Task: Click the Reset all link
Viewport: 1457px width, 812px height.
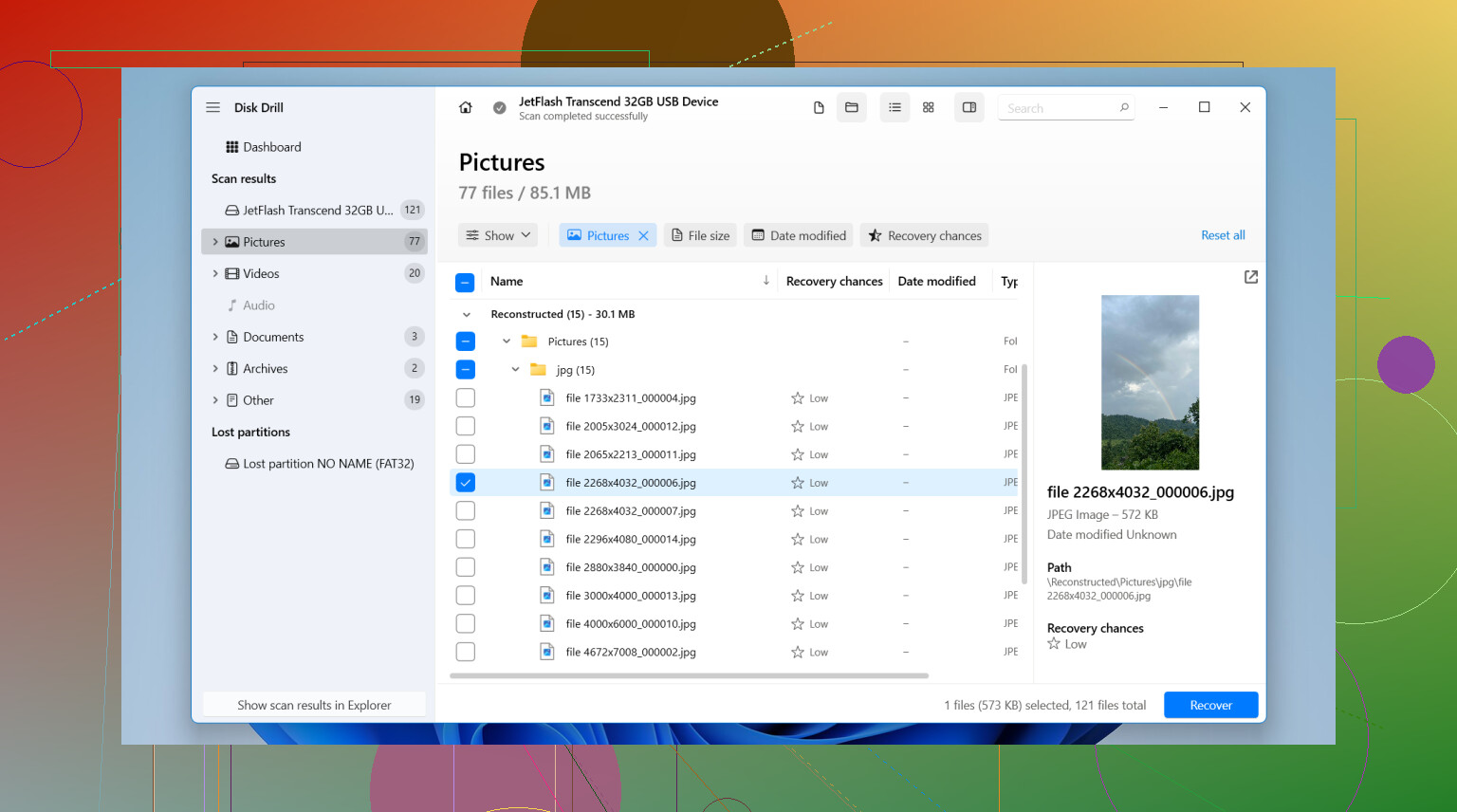Action: pyautogui.click(x=1223, y=235)
